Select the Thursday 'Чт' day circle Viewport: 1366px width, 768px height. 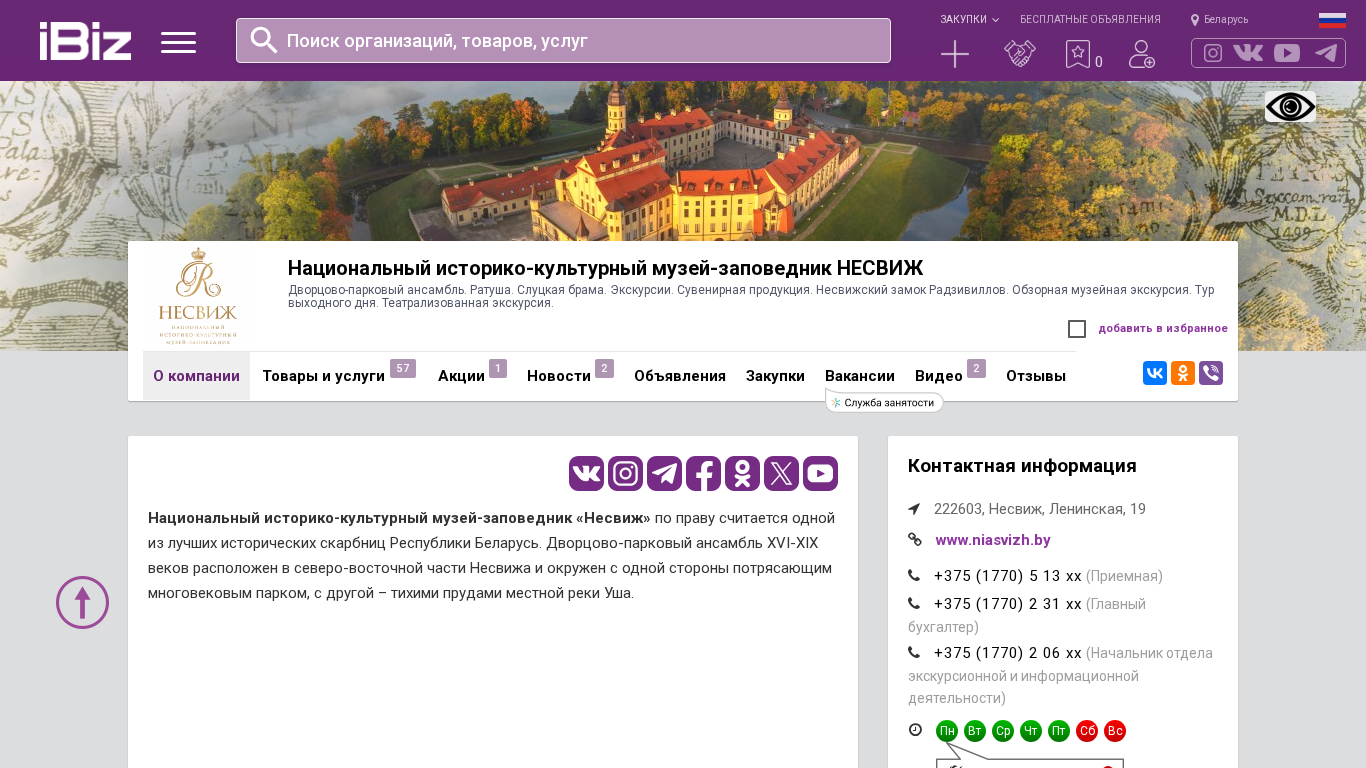1031,731
